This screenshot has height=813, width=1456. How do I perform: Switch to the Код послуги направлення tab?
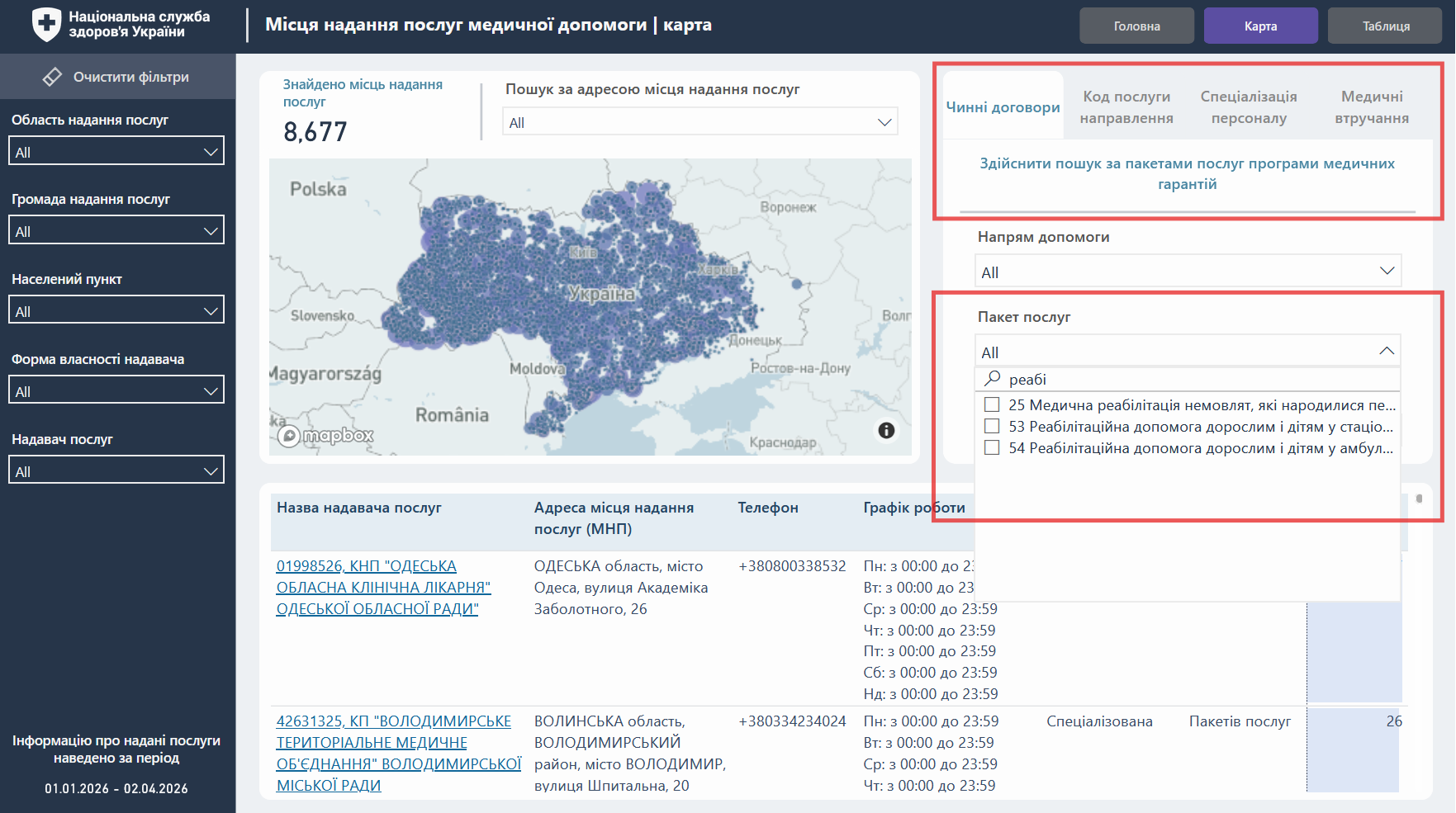(1126, 107)
